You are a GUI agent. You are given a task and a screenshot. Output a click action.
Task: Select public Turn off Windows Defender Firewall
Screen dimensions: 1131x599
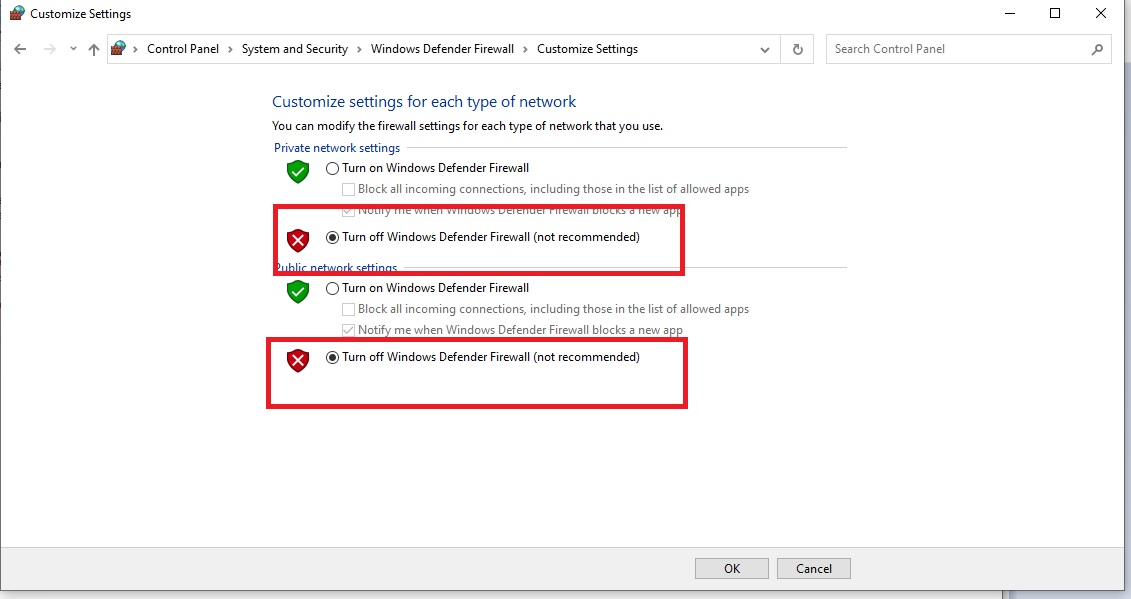(333, 357)
